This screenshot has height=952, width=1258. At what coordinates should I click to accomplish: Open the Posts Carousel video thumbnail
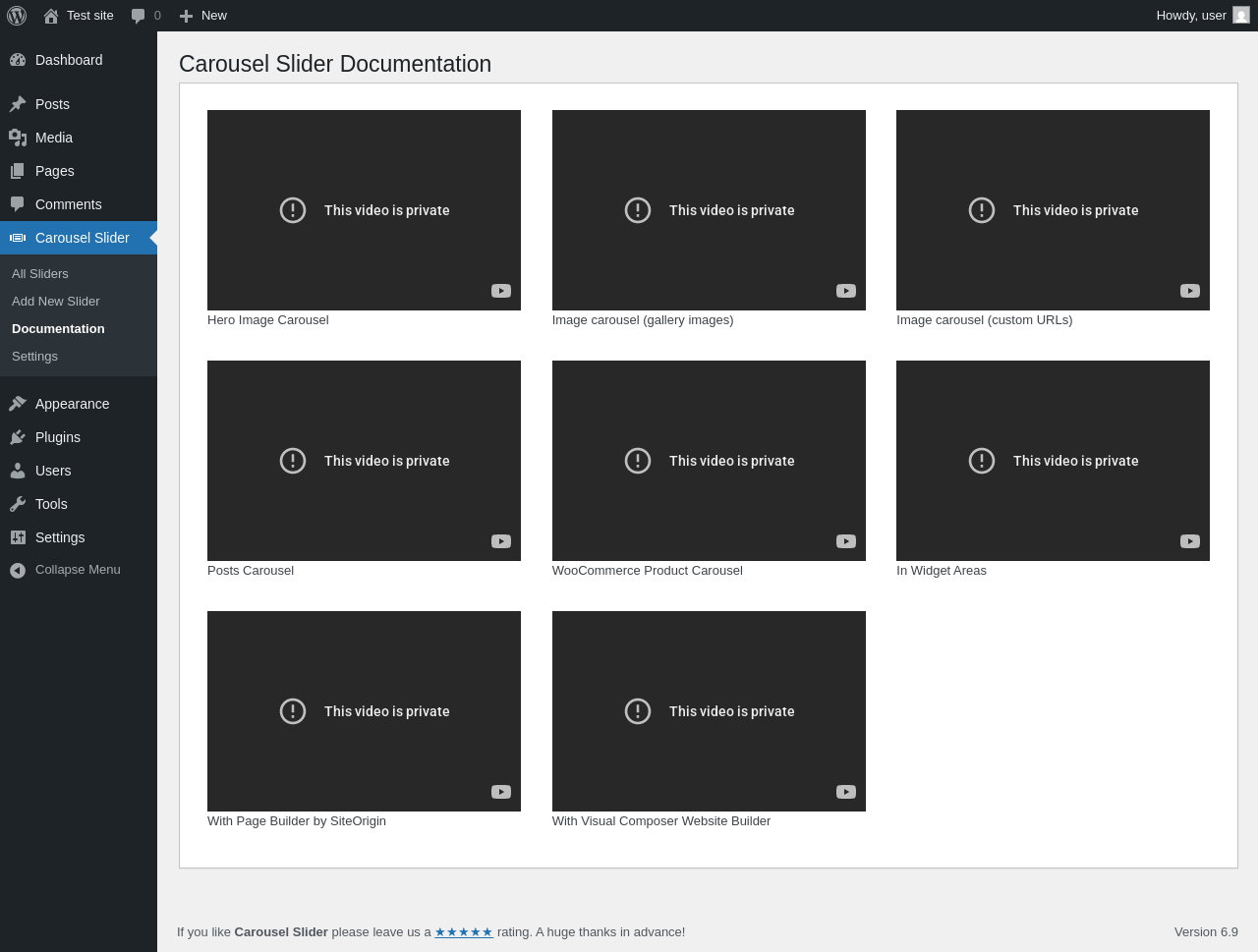pos(364,461)
